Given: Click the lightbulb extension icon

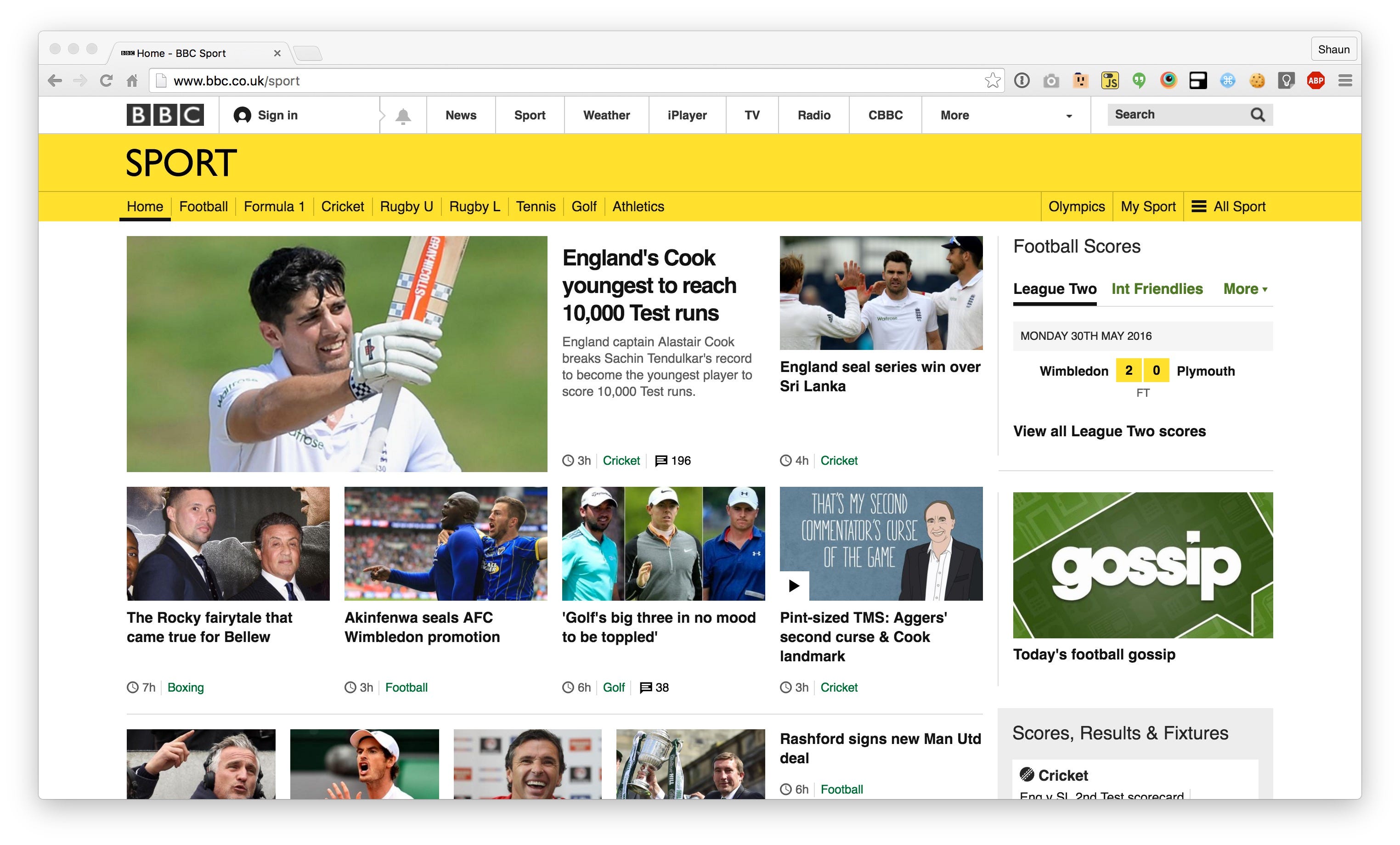Looking at the screenshot, I should click(1286, 81).
